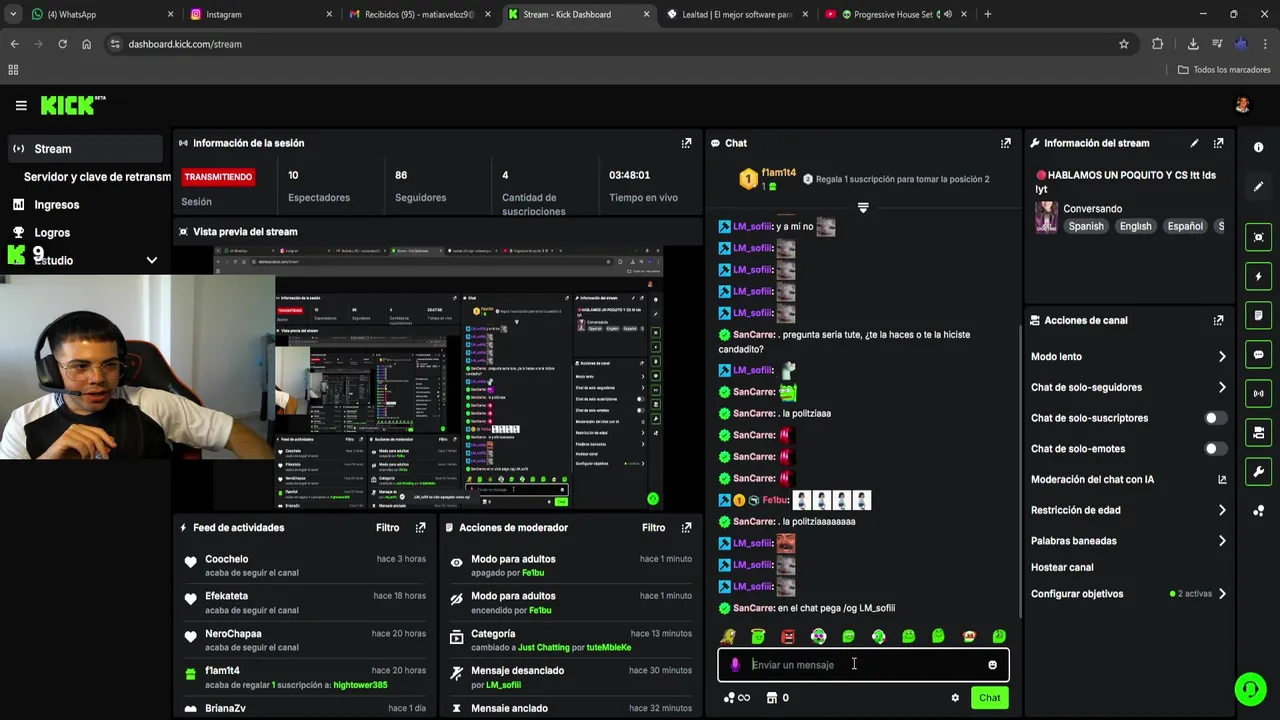Toggle the stream preview widget icon in right sidebar

(1258, 237)
